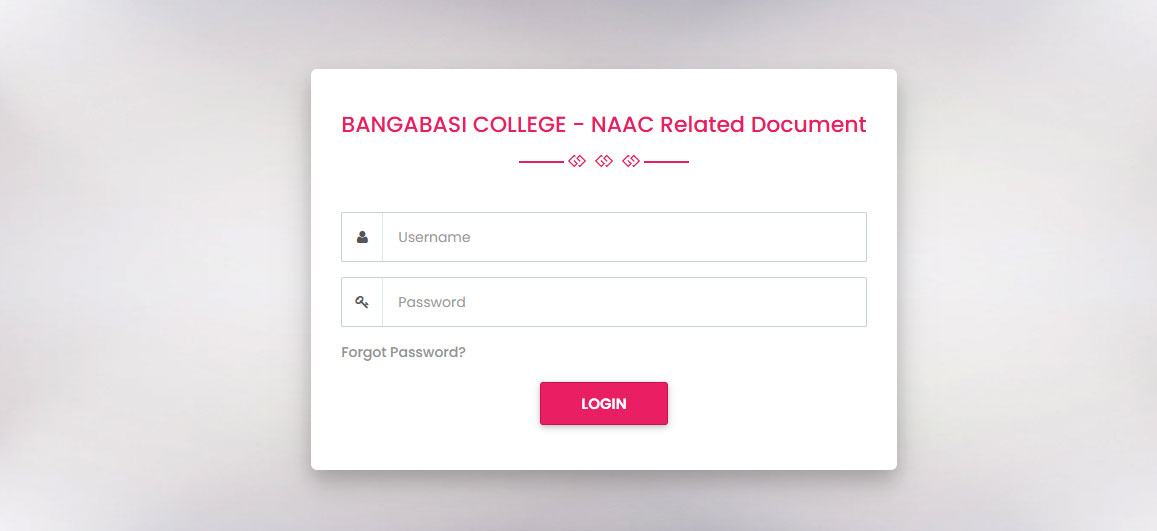Focus the Username input field

624,237
